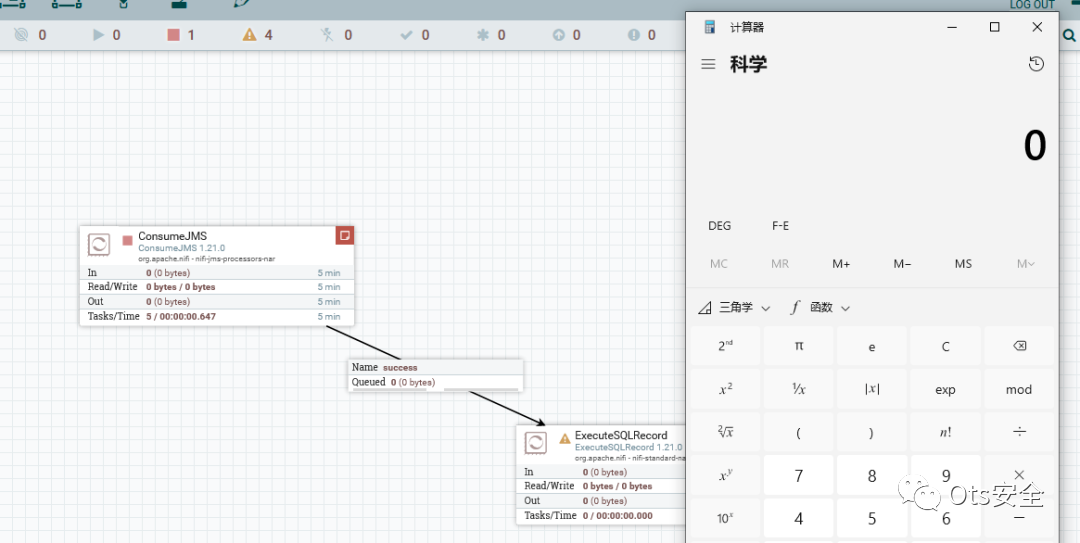The height and width of the screenshot is (543, 1080).
Task: Toggle the 2nd function key
Action: point(726,346)
